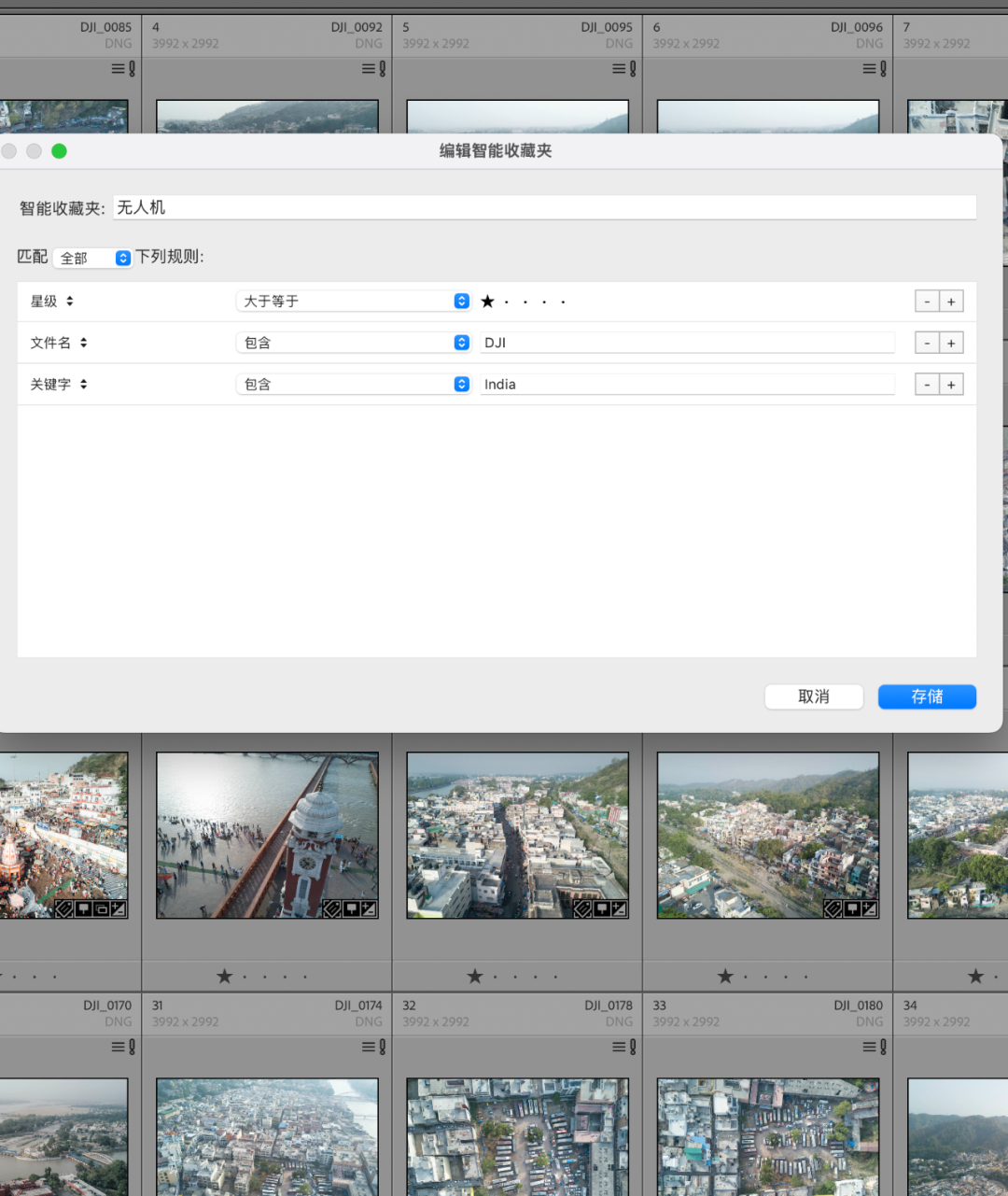Click metadata status icon of DJI_0096 cell
The width and height of the screenshot is (1008, 1196).
coord(875,68)
